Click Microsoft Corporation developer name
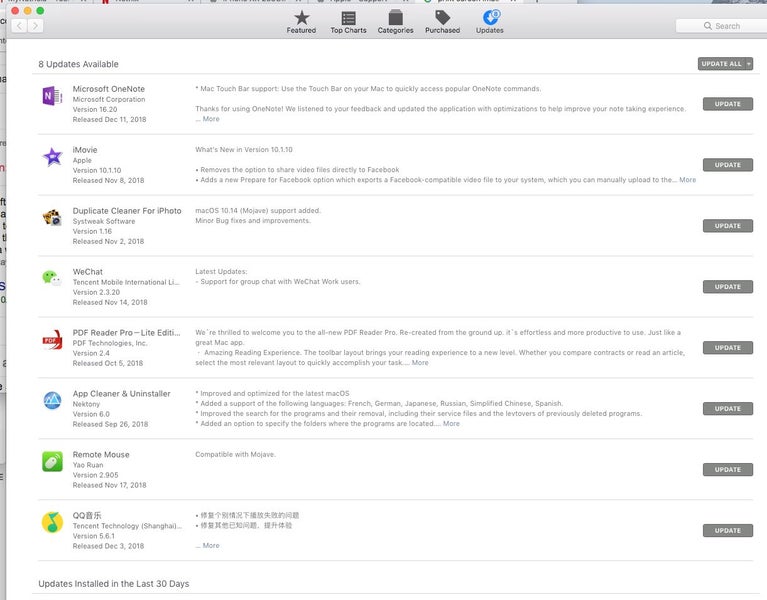Viewport: 767px width, 600px height. click(x=109, y=99)
